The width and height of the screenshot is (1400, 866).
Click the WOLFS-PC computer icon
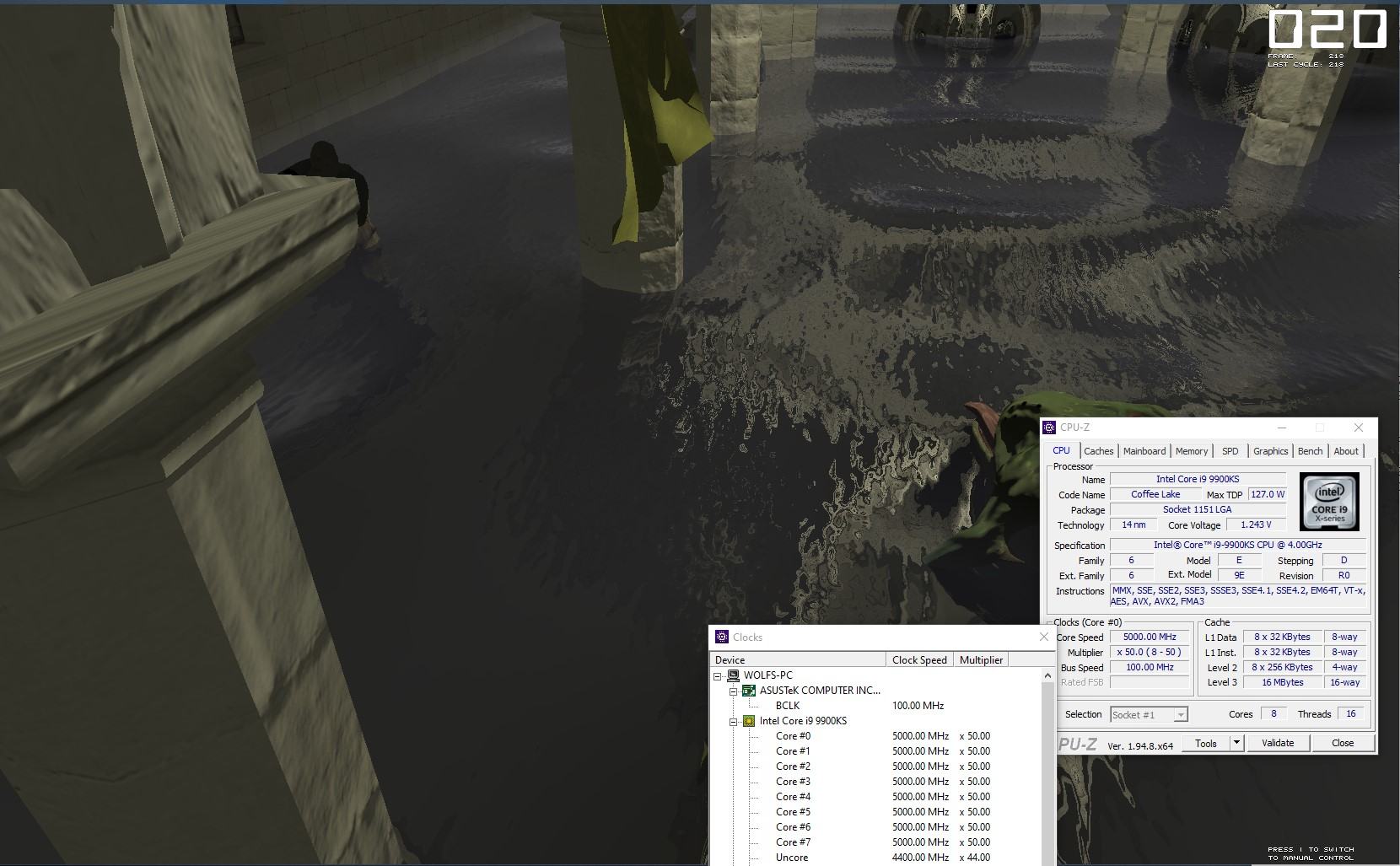[734, 675]
